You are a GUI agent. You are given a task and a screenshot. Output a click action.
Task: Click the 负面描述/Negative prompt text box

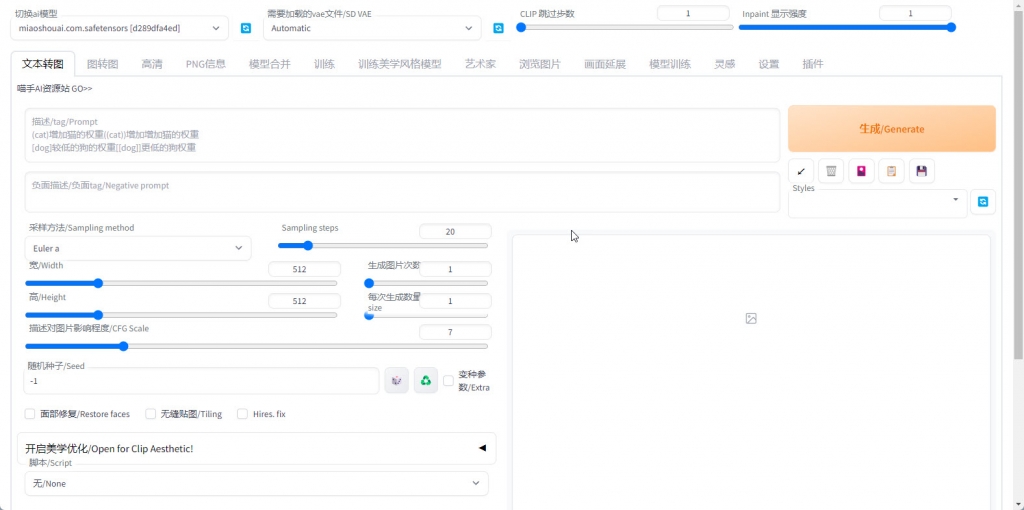click(402, 192)
